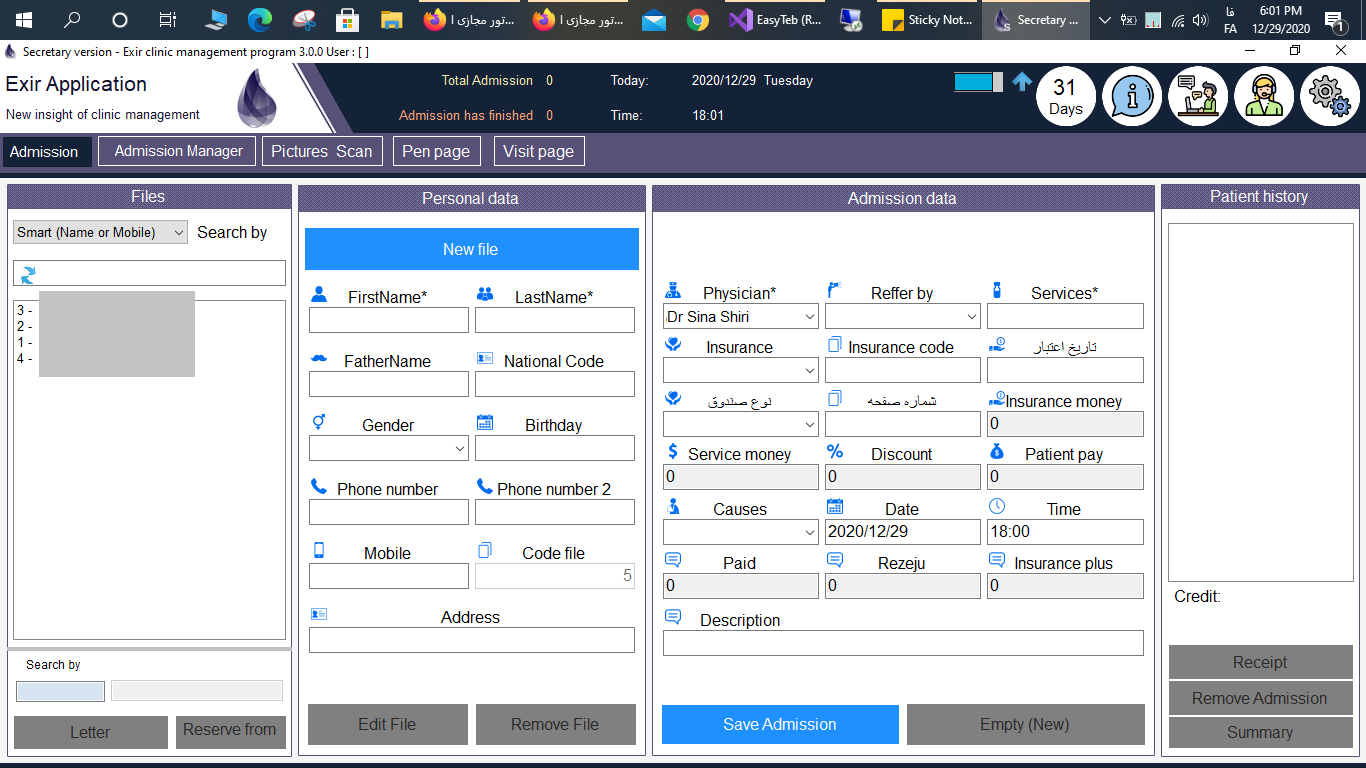This screenshot has height=768, width=1366.
Task: Open the Insurance dropdown
Action: [741, 370]
